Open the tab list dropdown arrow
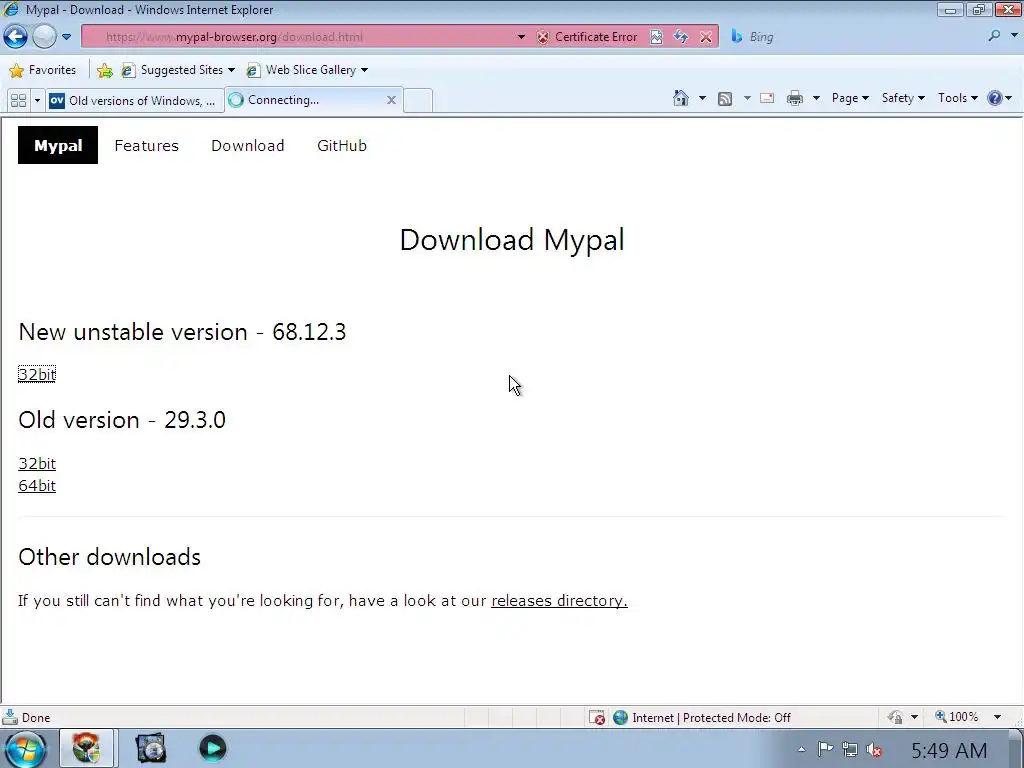 click(x=37, y=101)
